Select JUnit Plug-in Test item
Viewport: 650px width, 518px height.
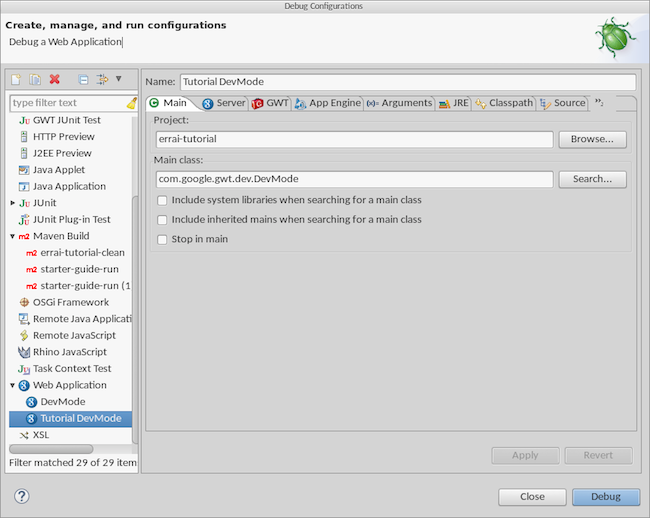[70, 220]
